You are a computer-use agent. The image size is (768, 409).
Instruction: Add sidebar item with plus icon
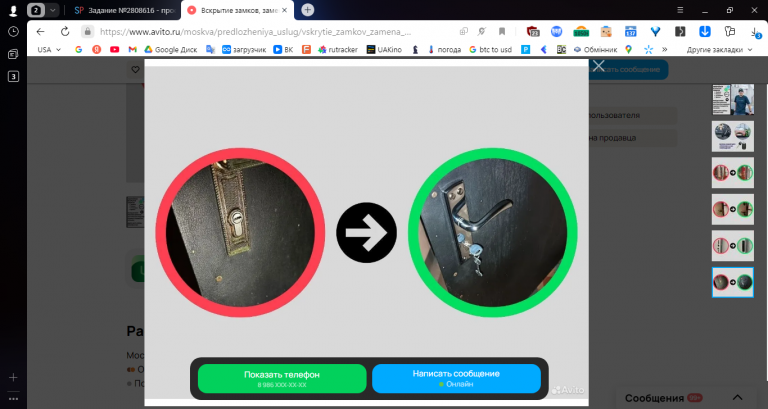(x=13, y=377)
